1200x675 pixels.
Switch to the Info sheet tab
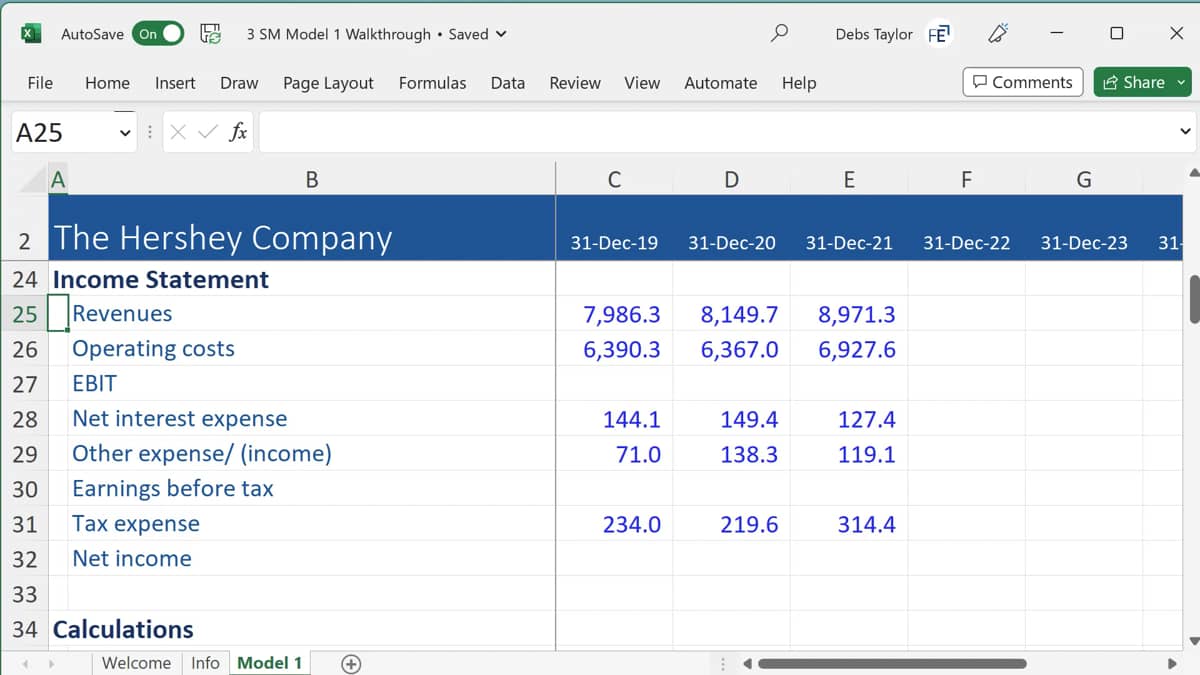pyautogui.click(x=205, y=663)
